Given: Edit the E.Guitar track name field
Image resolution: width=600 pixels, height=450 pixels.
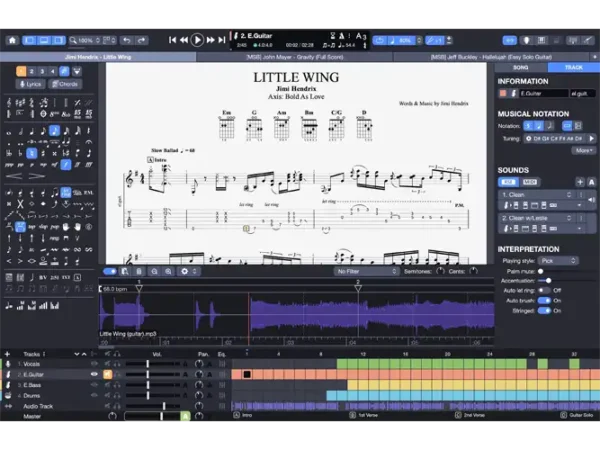Looking at the screenshot, I should tap(543, 93).
